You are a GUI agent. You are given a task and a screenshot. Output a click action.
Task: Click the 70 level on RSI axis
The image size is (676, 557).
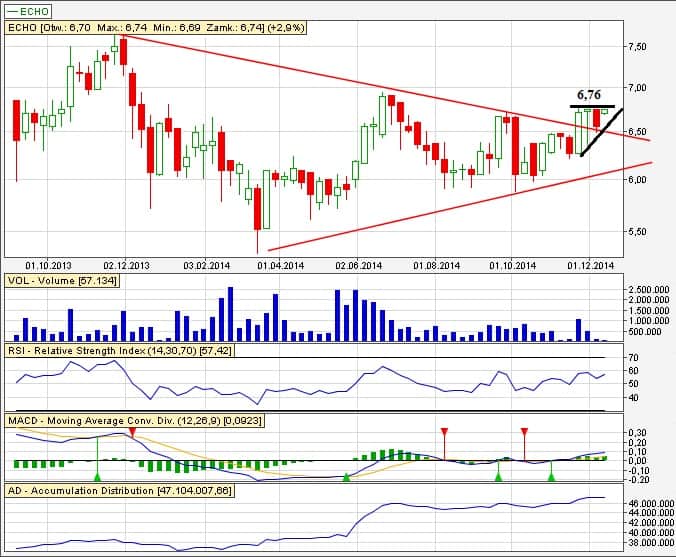coord(633,357)
